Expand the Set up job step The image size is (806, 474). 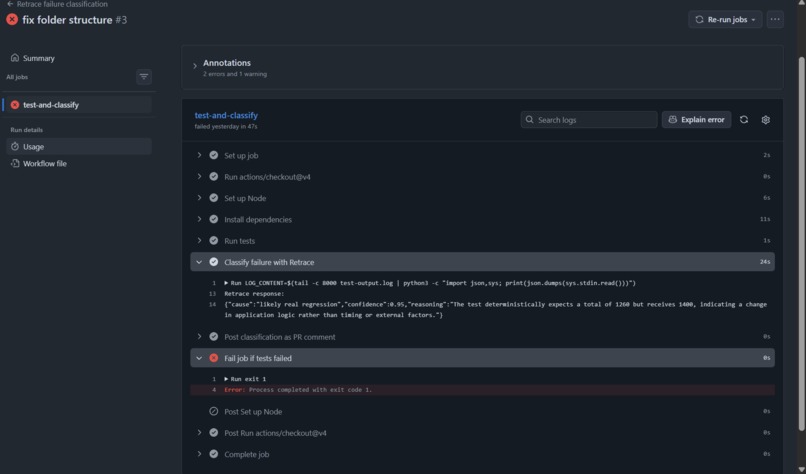199,155
